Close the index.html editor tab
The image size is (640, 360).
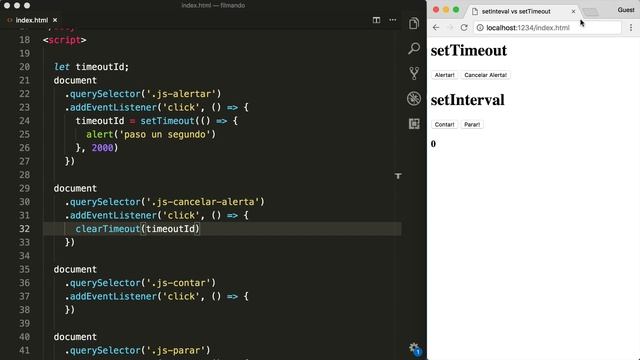[x=55, y=20]
